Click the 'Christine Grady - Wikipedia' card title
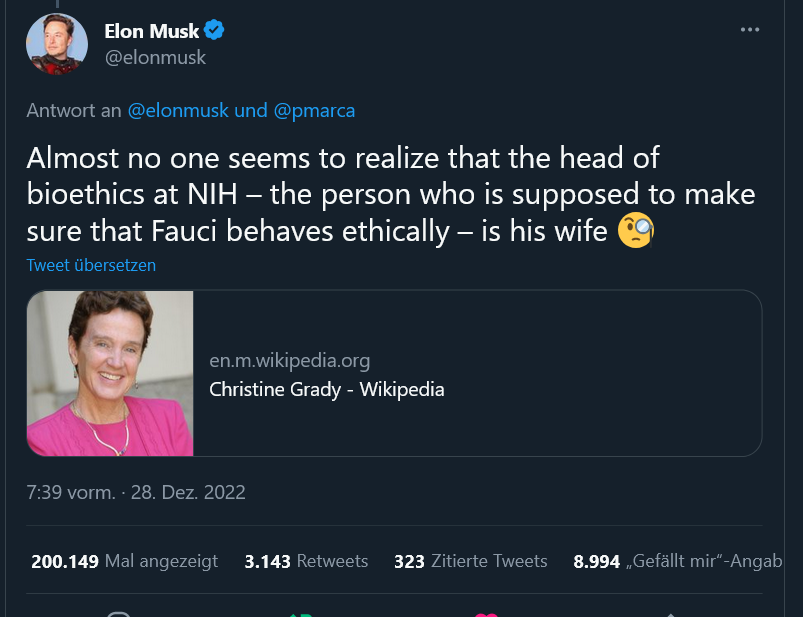803x617 pixels. click(326, 389)
